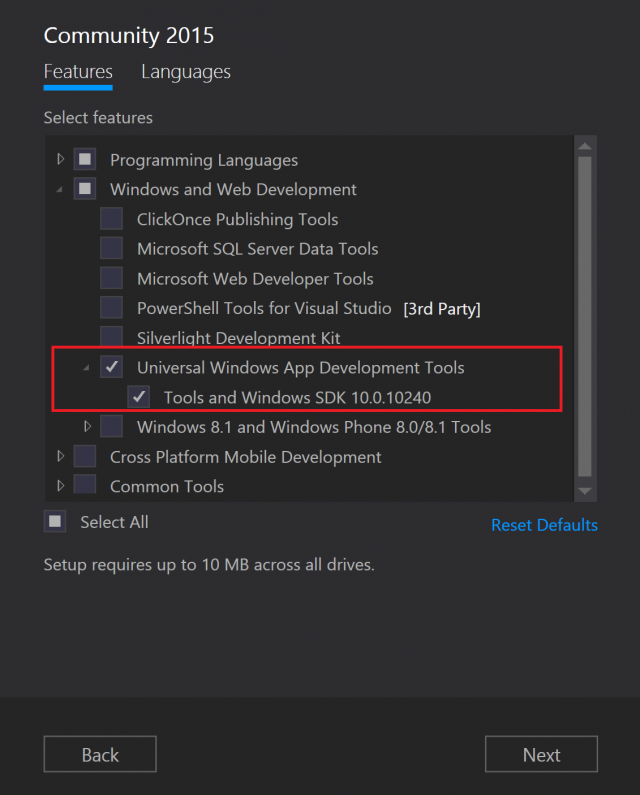This screenshot has height=795, width=640.
Task: Expand the Programming Languages node
Action: coord(61,159)
